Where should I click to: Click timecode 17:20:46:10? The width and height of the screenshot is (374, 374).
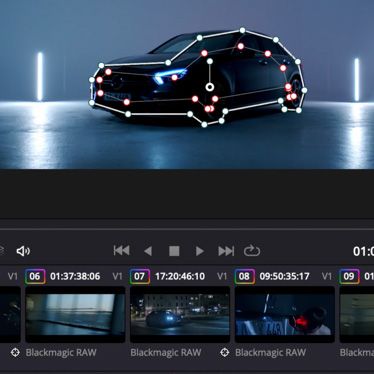pyautogui.click(x=180, y=276)
